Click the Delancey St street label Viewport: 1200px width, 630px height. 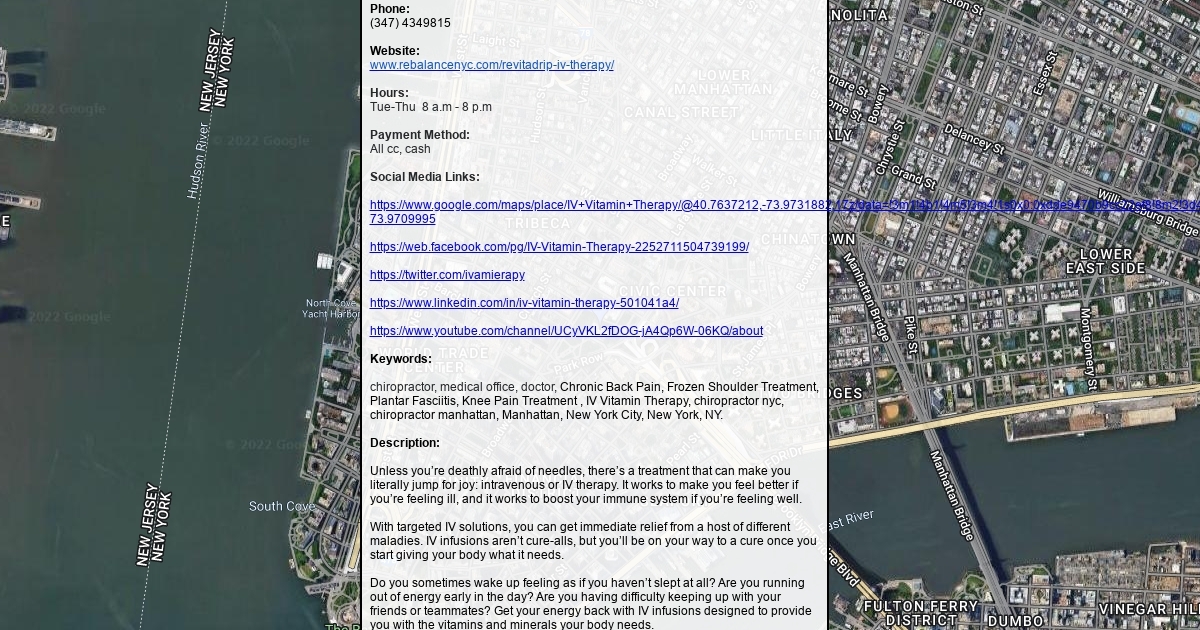click(973, 139)
